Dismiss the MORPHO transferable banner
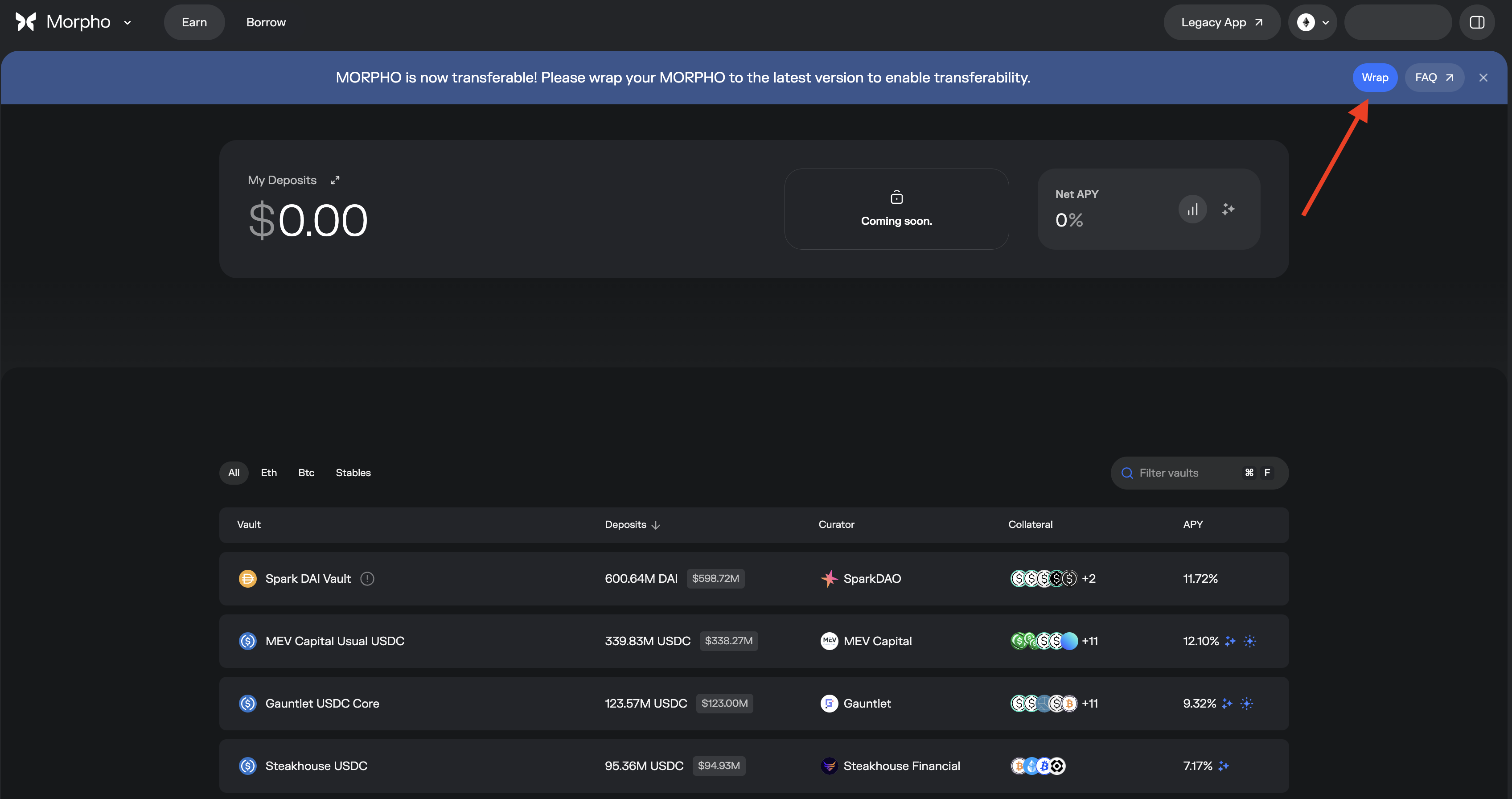The image size is (1512, 799). (x=1483, y=78)
